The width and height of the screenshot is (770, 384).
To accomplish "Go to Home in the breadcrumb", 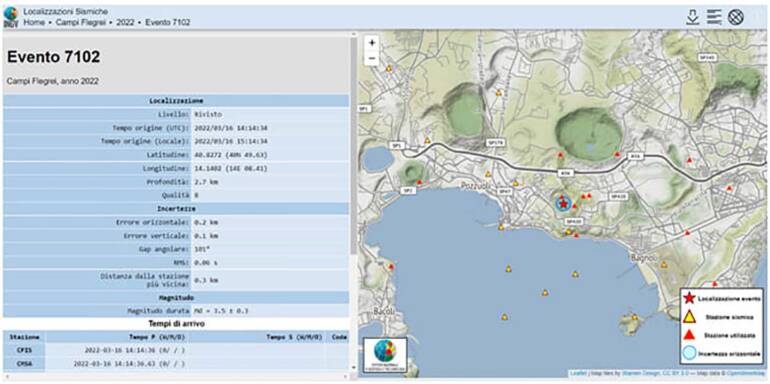I will click(34, 22).
